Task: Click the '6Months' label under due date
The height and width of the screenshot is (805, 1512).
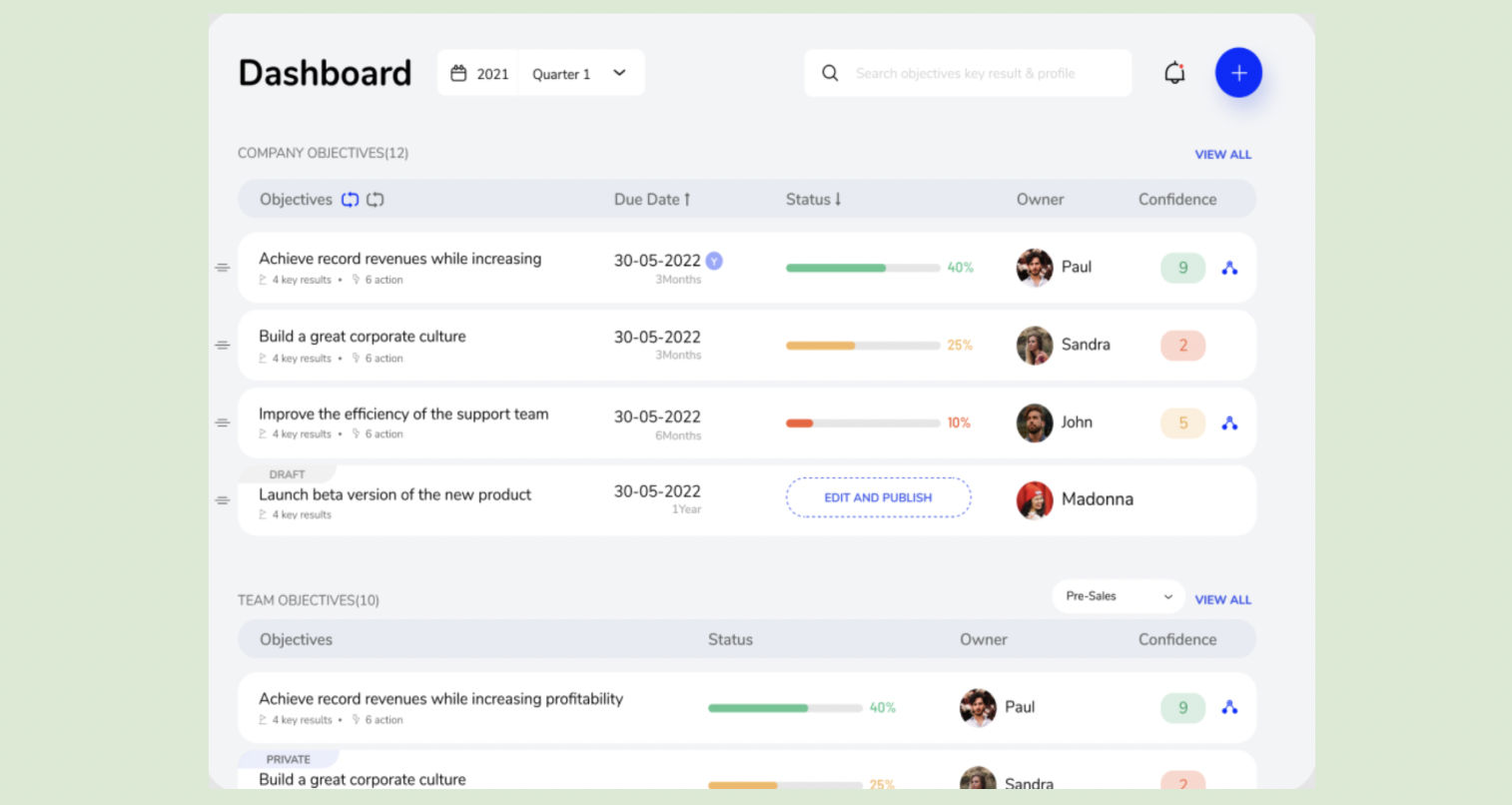Action: tap(678, 436)
